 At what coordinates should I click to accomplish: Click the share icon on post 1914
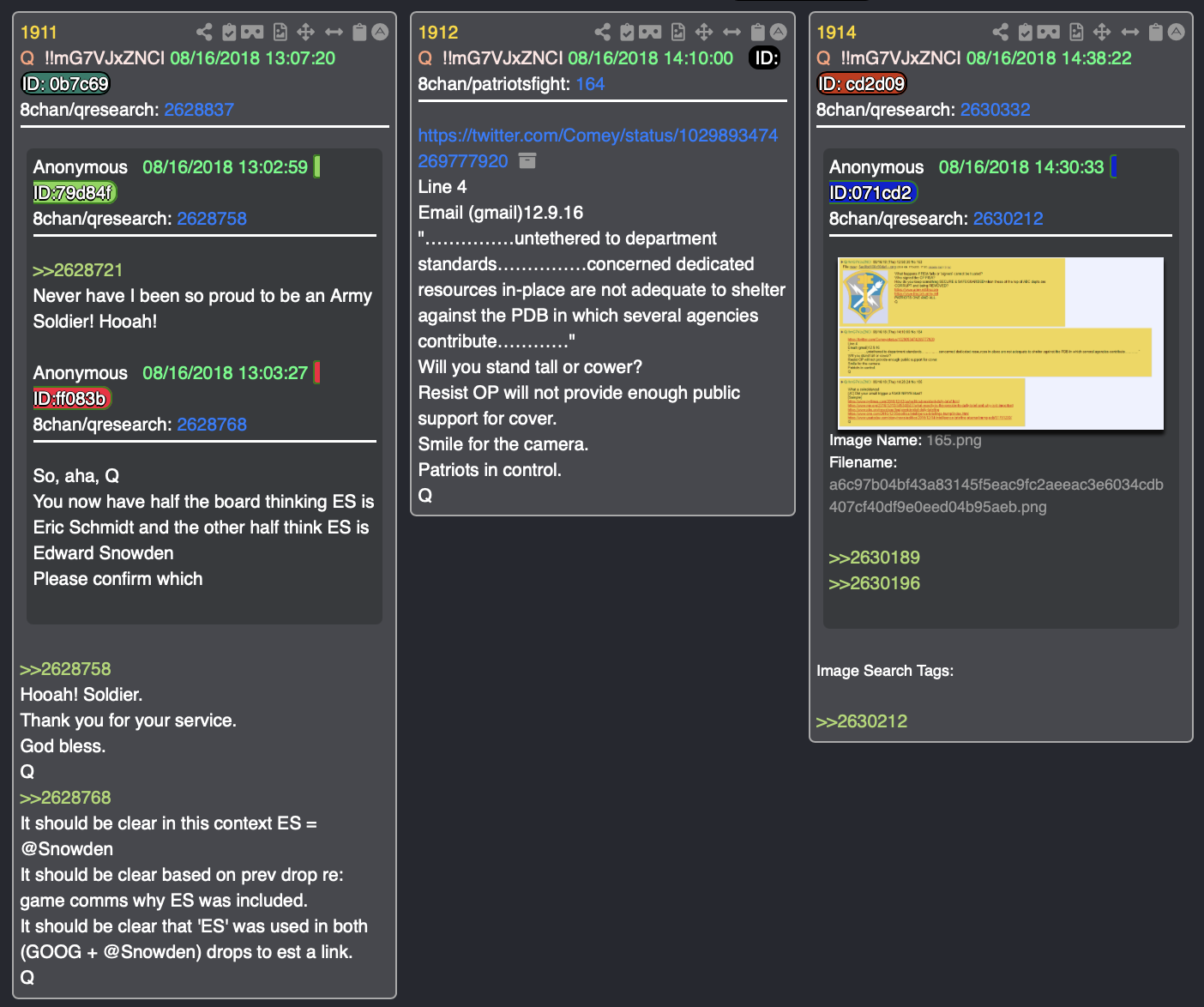1001,33
